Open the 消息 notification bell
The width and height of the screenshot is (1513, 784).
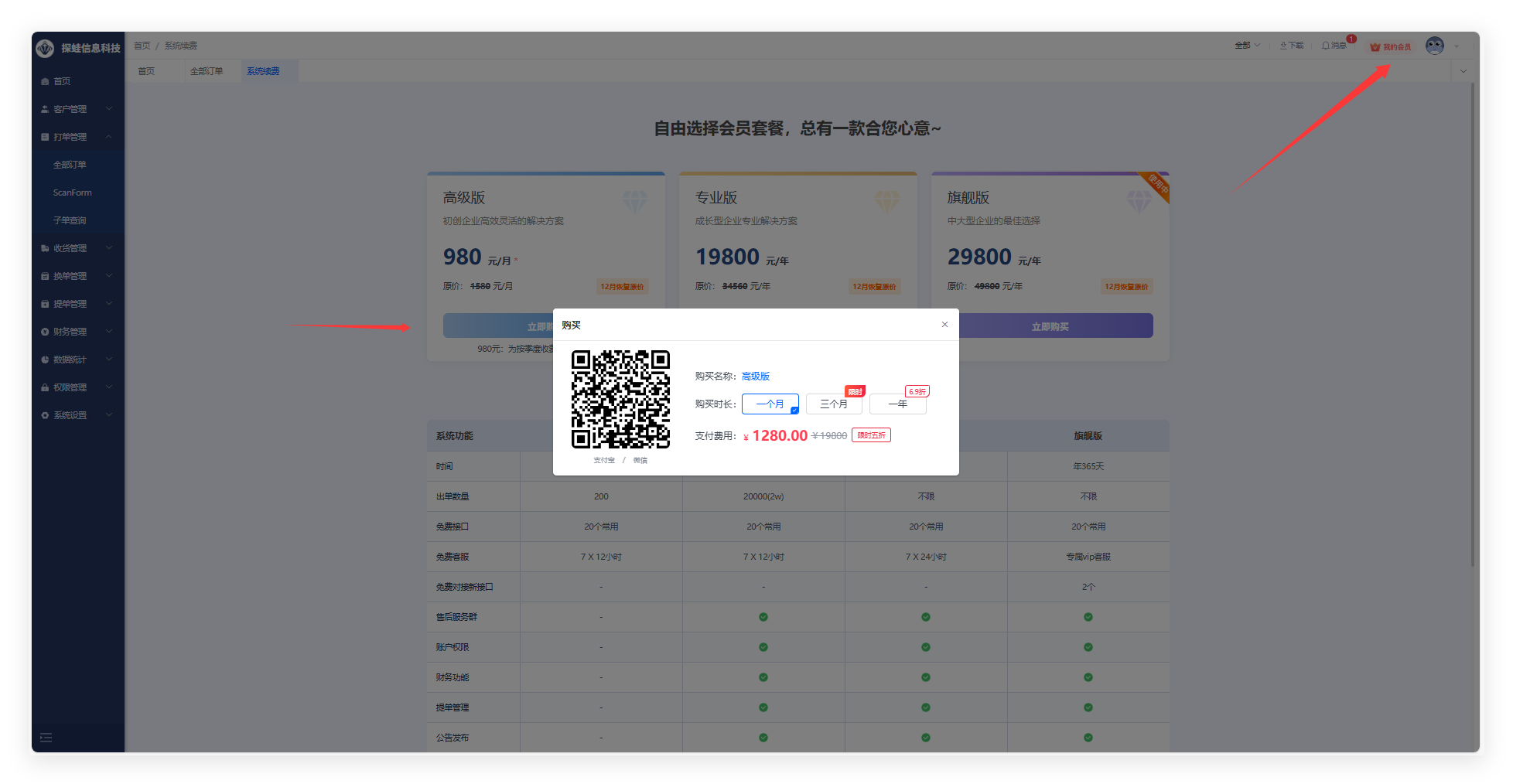point(1326,46)
